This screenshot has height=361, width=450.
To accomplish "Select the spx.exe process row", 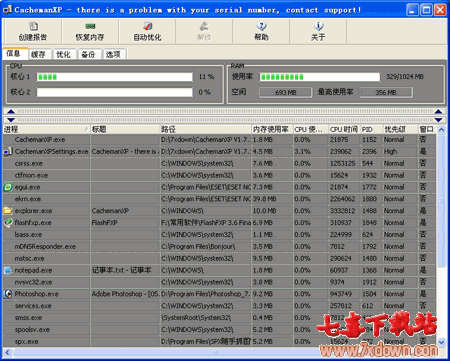I will click(x=220, y=342).
